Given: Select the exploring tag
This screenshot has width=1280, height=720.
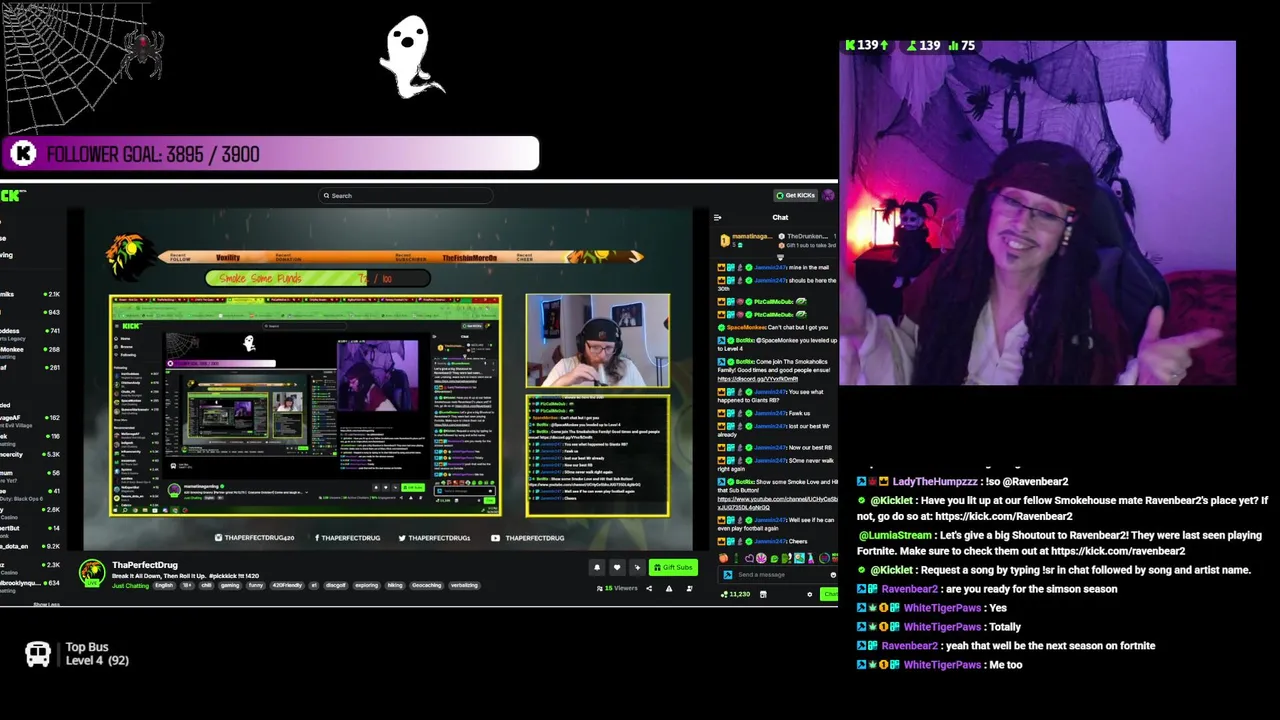Looking at the screenshot, I should tap(366, 585).
